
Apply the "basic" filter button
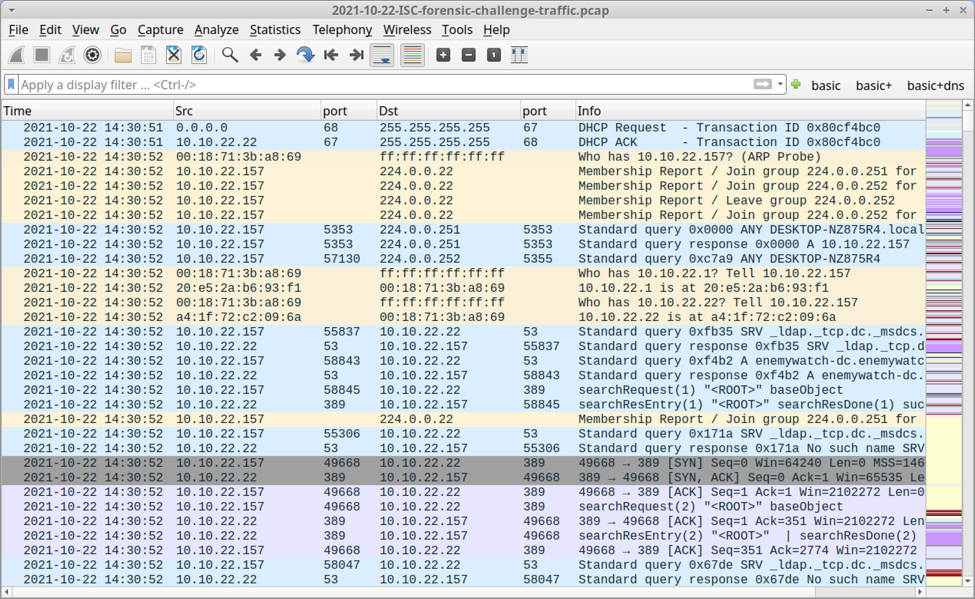coord(826,85)
